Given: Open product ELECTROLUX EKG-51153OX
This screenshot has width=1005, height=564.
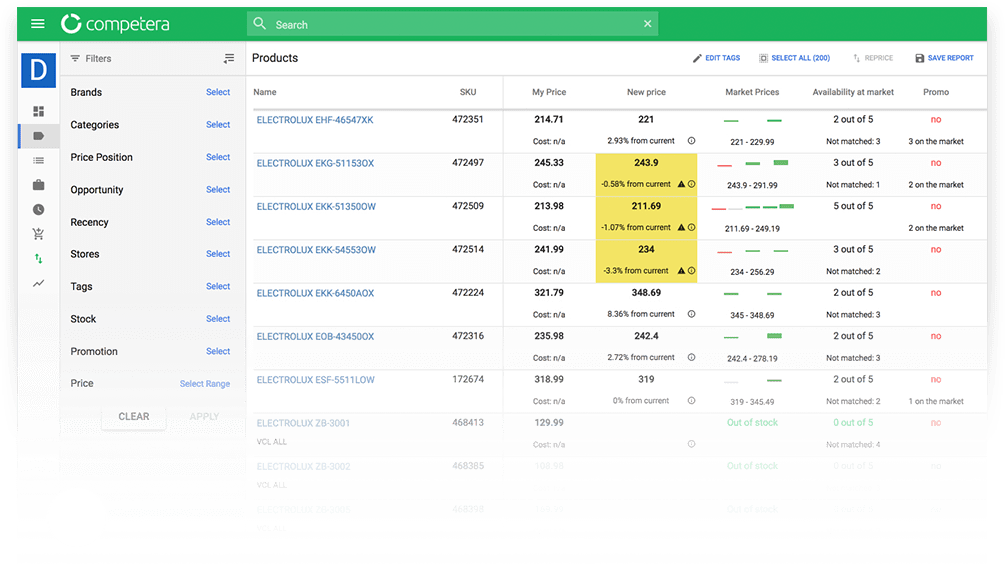Looking at the screenshot, I should tap(315, 163).
